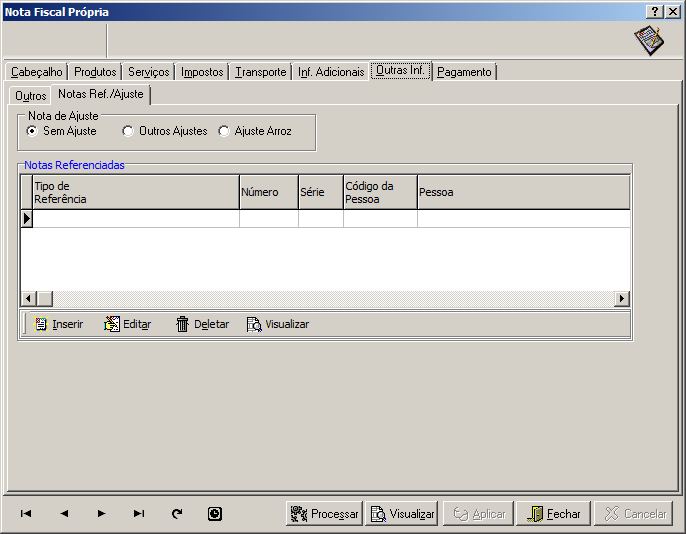
Task: Click the notepad icon in top-right corner
Action: click(648, 41)
